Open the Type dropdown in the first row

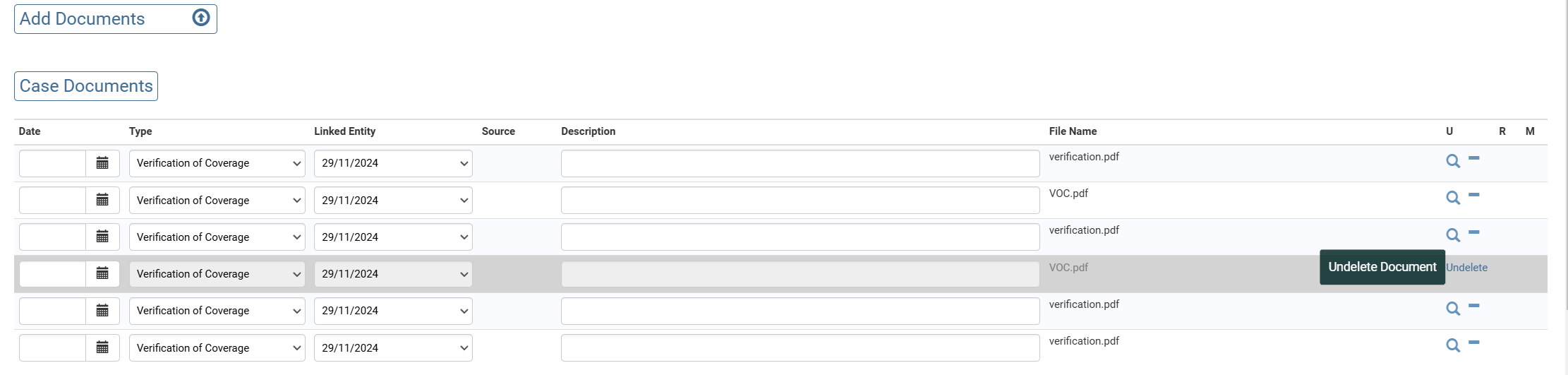coord(217,163)
